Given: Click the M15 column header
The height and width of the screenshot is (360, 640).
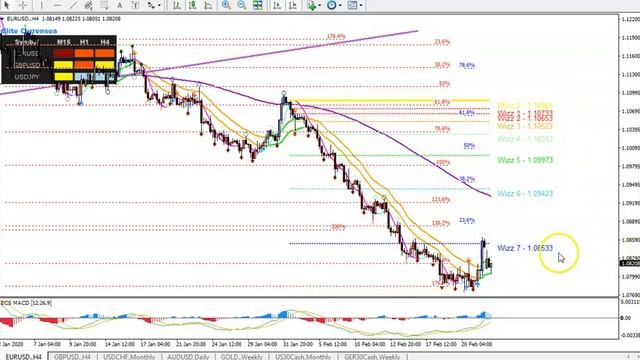Looking at the screenshot, I should point(63,42).
